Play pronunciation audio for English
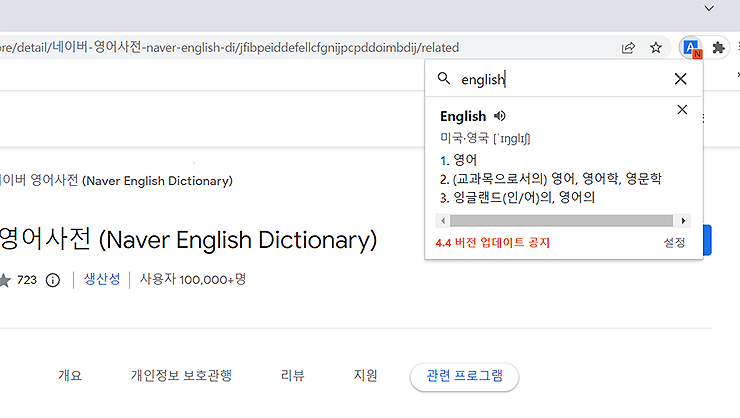The width and height of the screenshot is (740, 418). [500, 116]
